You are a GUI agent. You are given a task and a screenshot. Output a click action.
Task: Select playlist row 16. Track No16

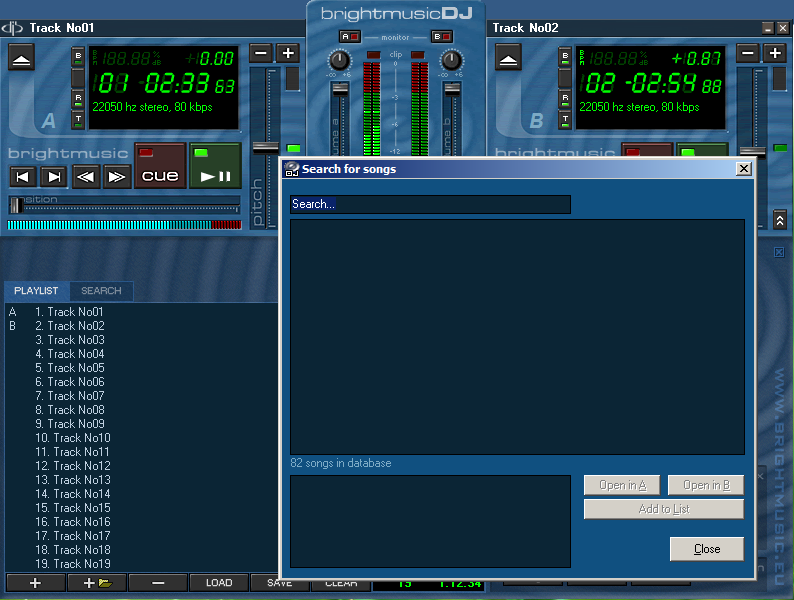[x=141, y=522]
